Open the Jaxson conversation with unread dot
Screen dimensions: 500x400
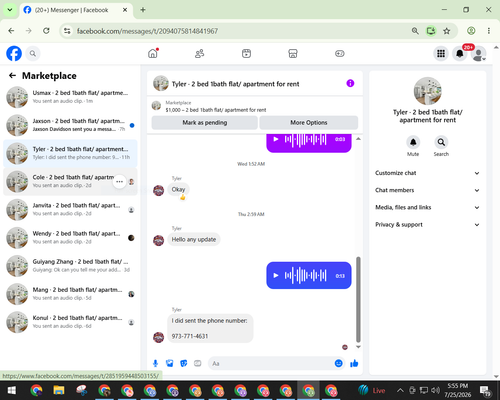(x=70, y=125)
